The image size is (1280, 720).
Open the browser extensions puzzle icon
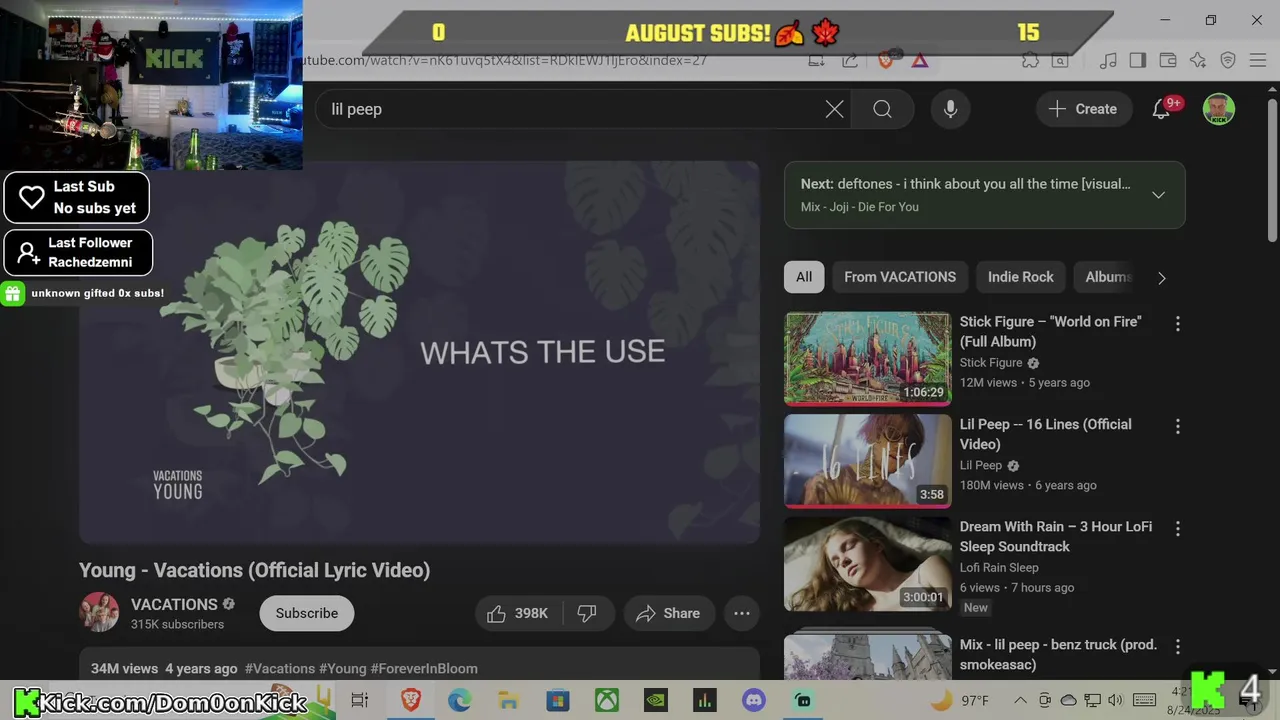1030,60
